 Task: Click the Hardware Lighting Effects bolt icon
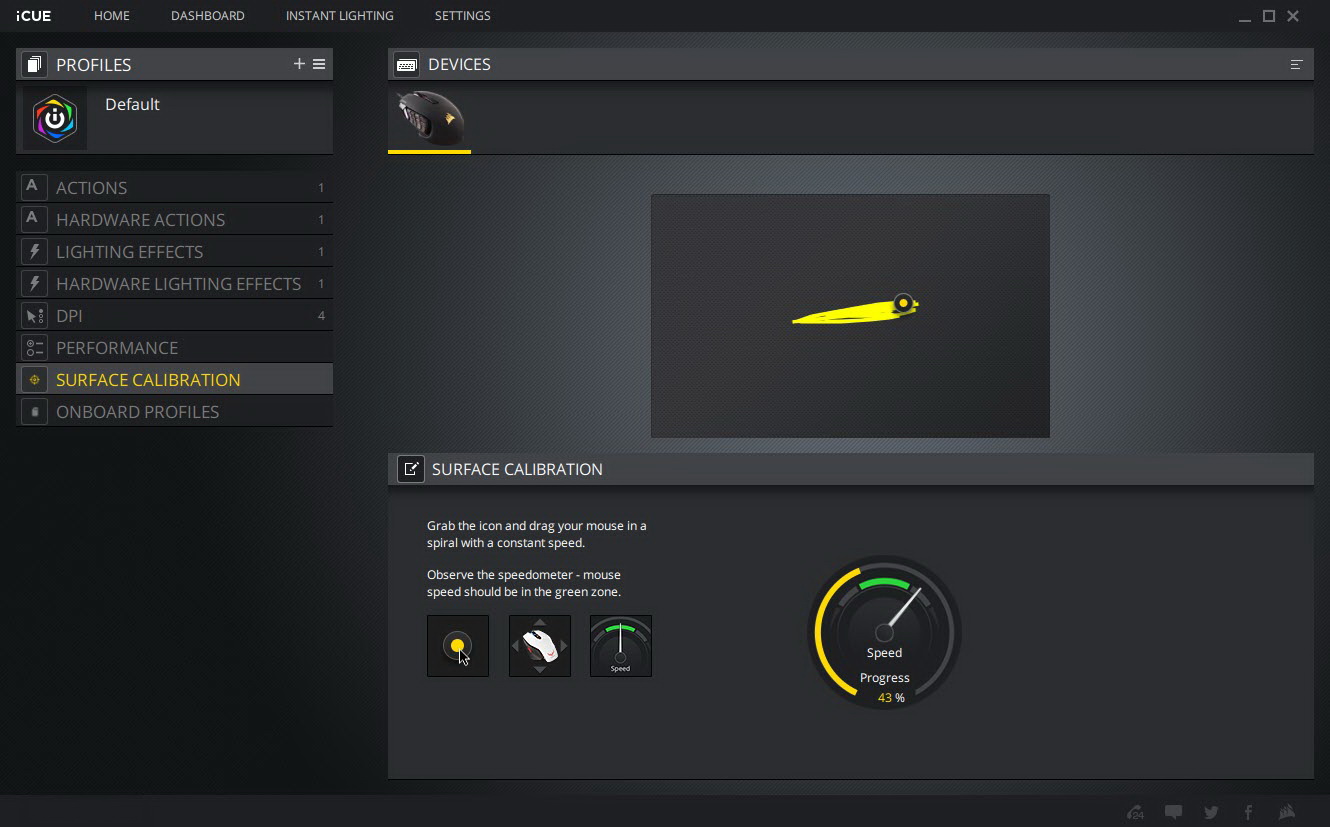[33, 283]
